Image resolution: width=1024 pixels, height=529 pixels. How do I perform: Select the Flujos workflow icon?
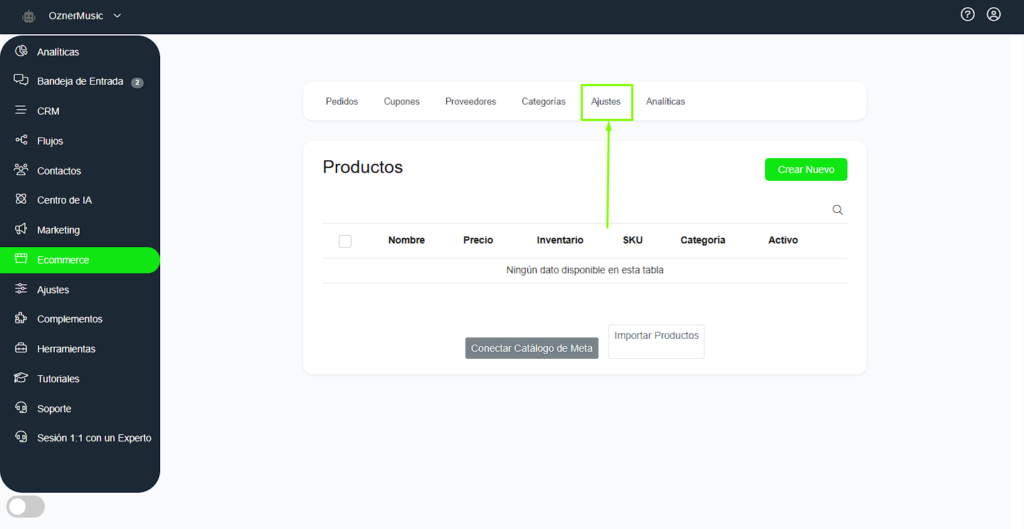(x=21, y=141)
